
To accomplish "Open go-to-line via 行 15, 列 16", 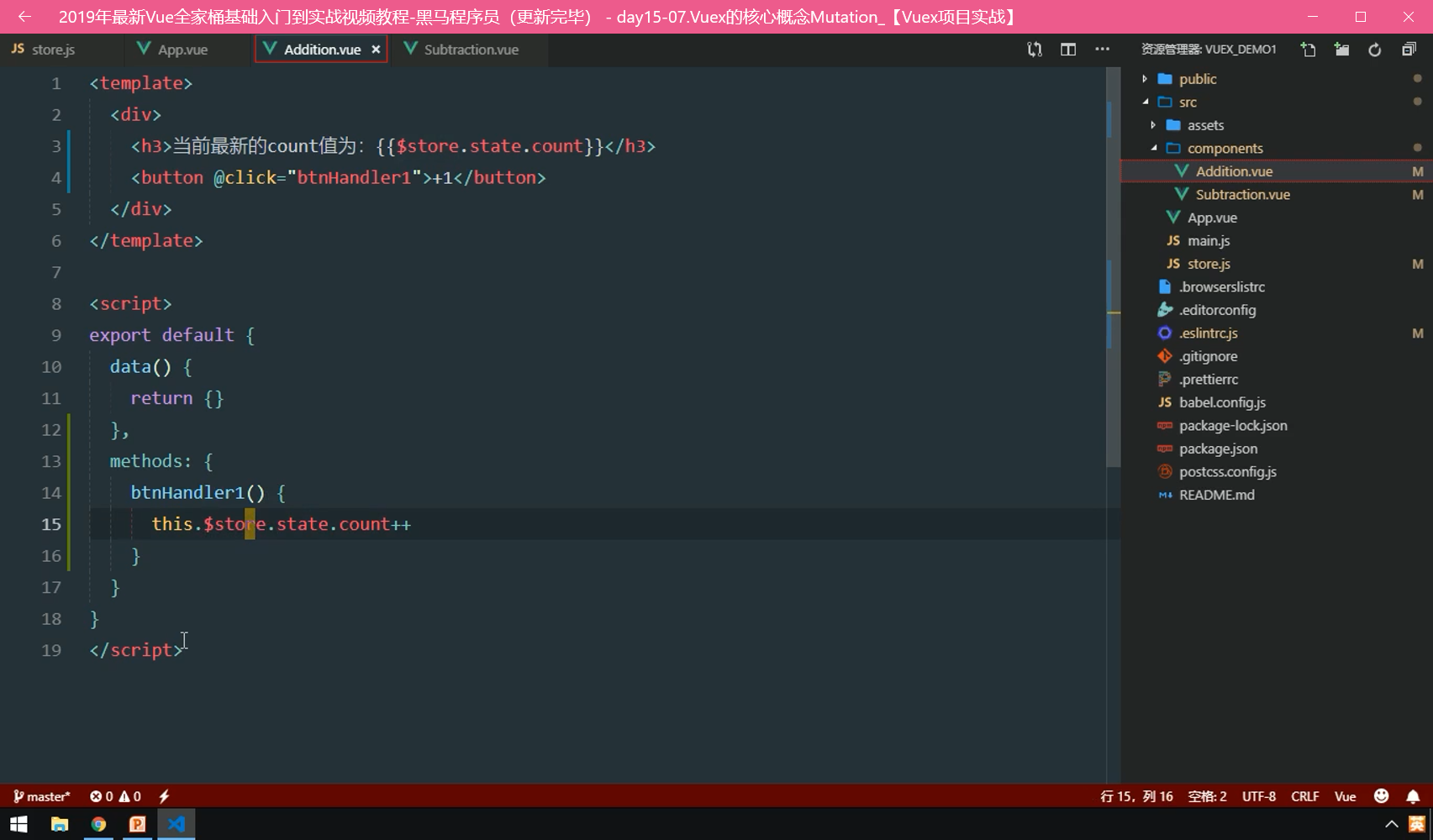I will tap(1136, 796).
